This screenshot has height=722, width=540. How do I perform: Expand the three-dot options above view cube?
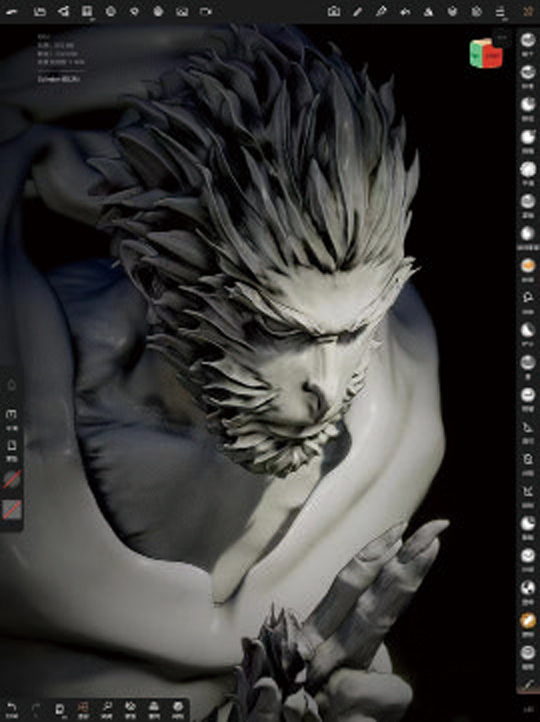click(501, 37)
